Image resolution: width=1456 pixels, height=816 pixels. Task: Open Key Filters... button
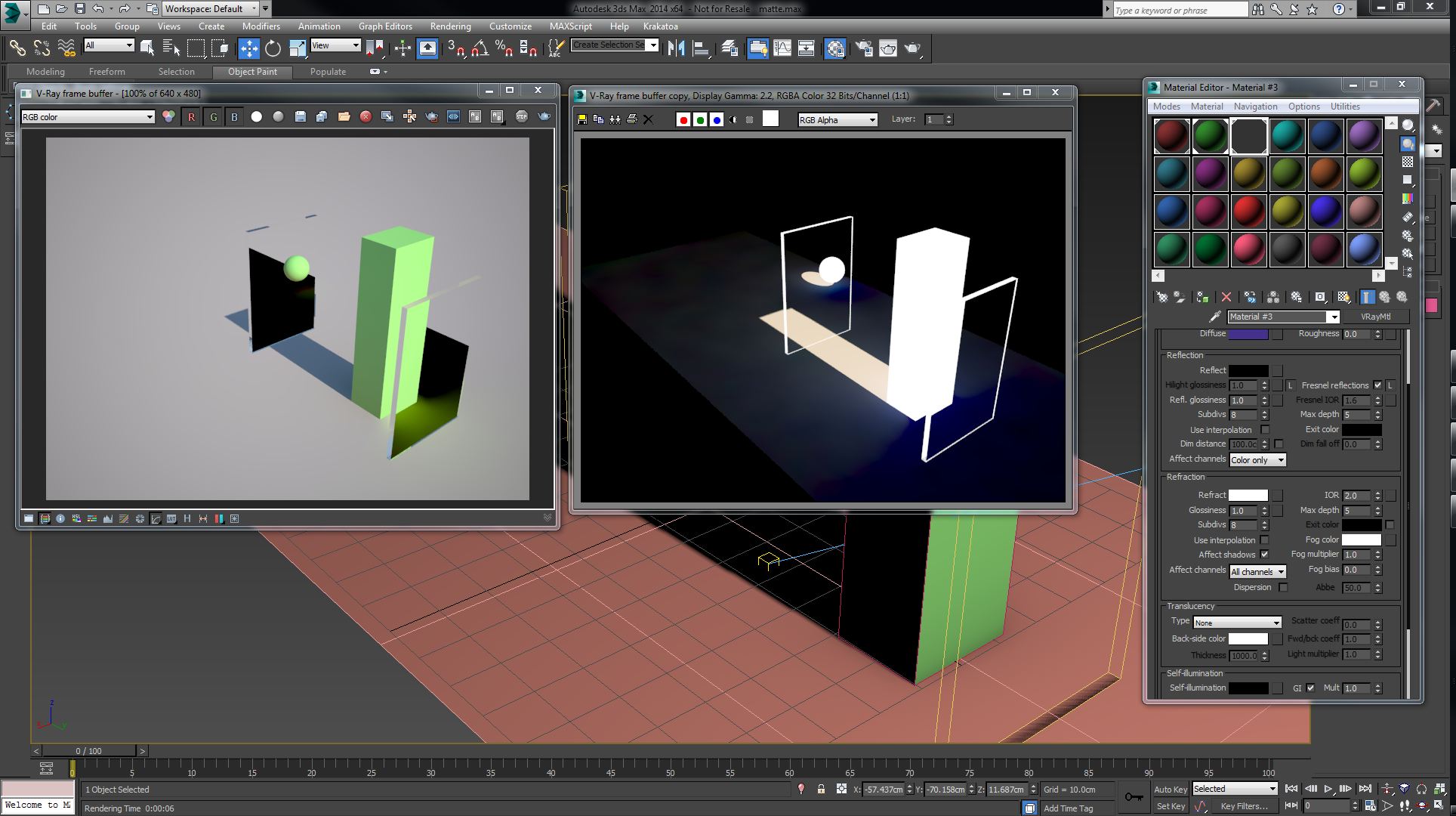(x=1244, y=806)
